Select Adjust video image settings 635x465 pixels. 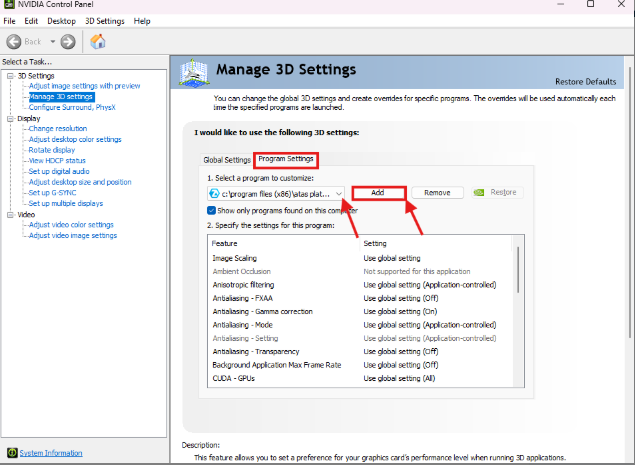click(73, 236)
